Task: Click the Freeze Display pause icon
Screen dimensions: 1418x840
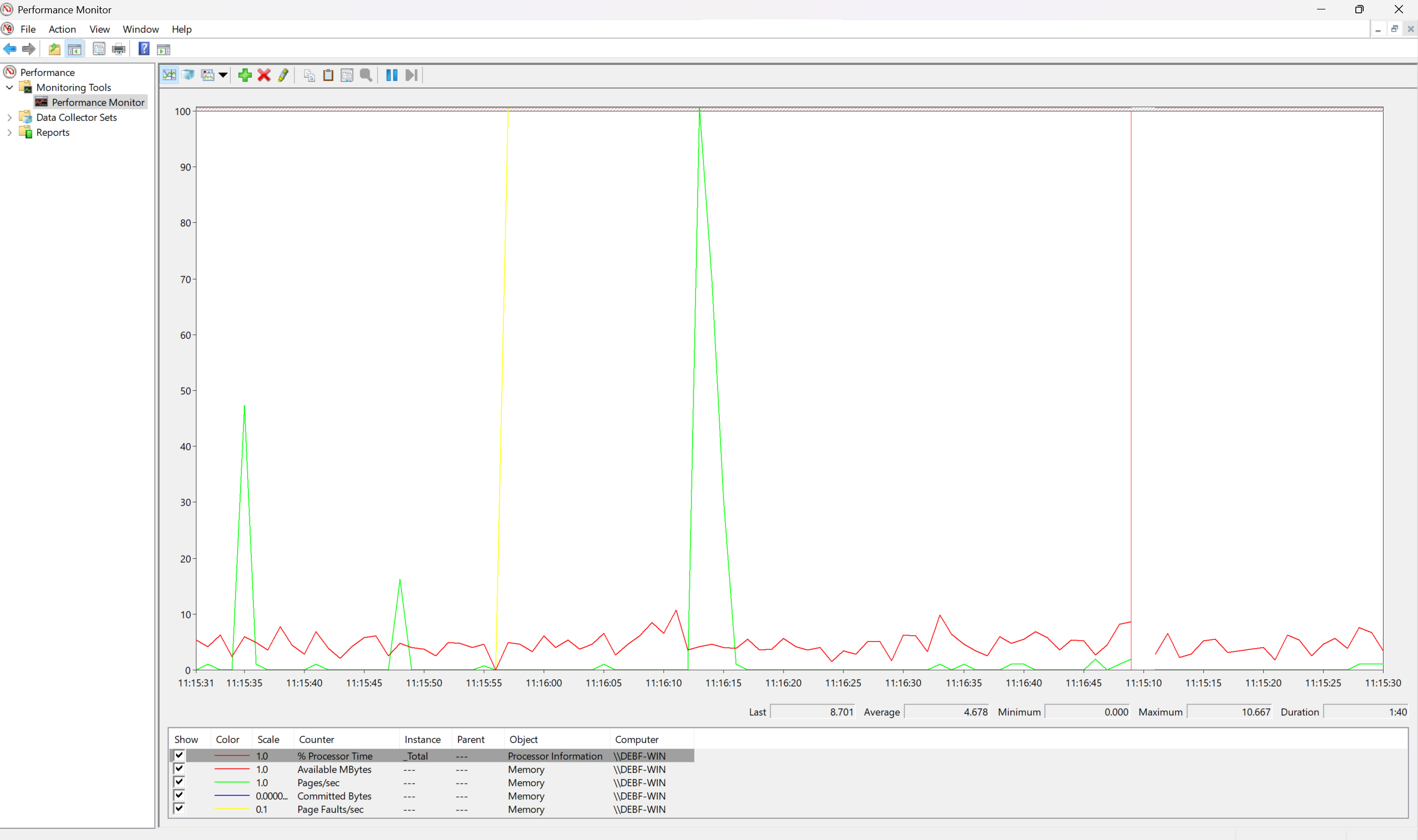Action: [391, 75]
